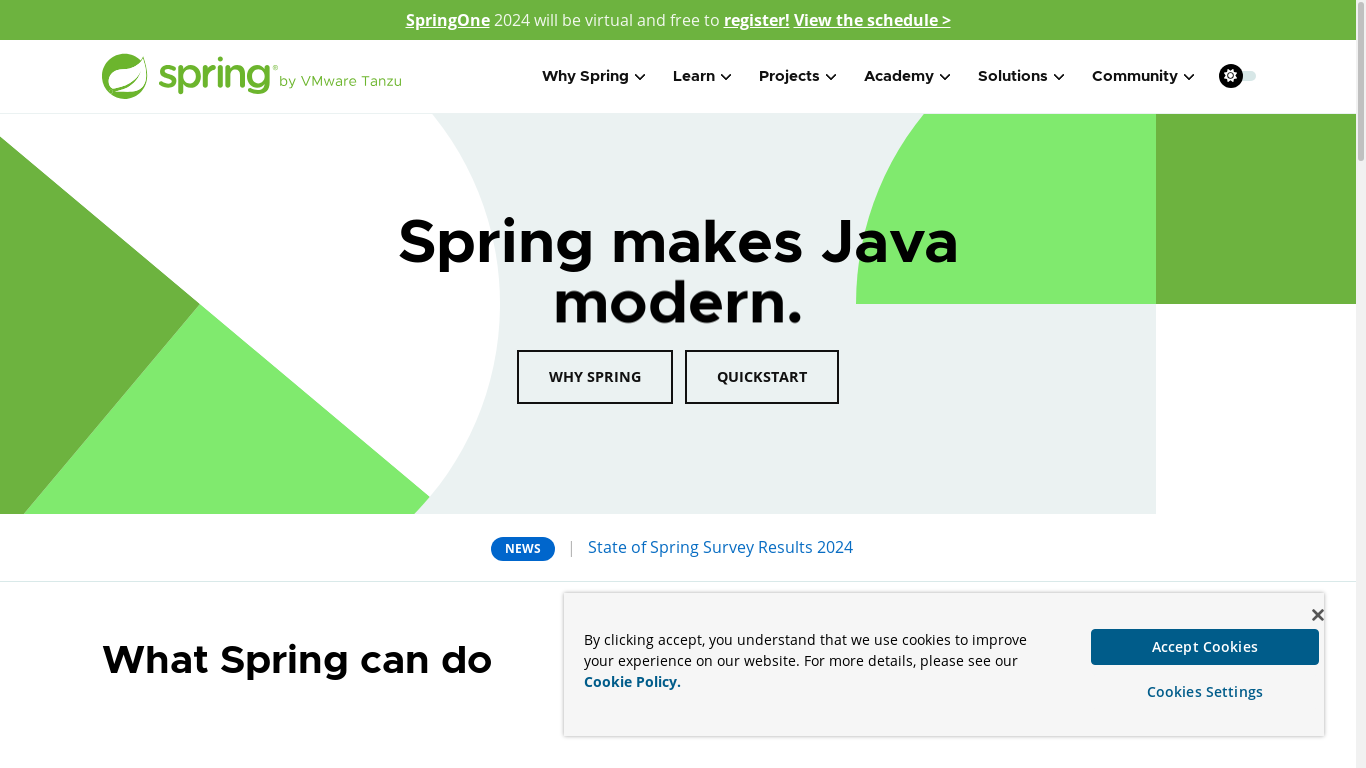Screen dimensions: 1366x768
Task: Read State of Spring Survey Results 2024
Action: tap(720, 547)
